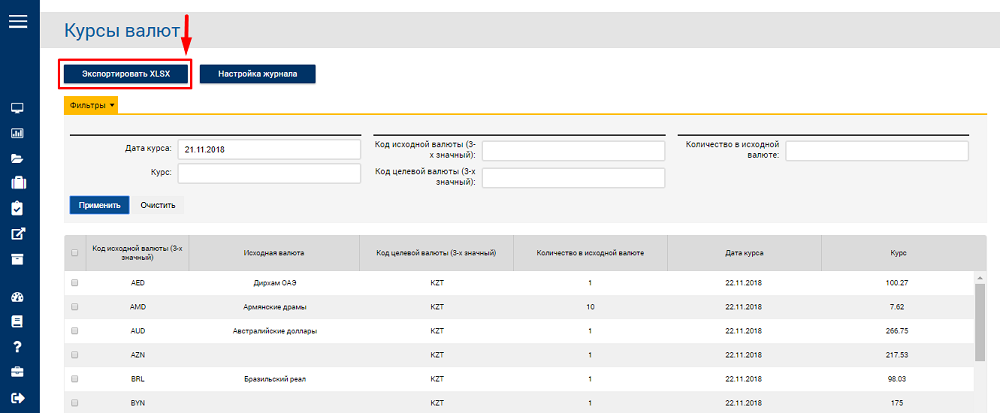Sort by the Курс column header
Screen dimensions: 1000x413
click(898, 253)
